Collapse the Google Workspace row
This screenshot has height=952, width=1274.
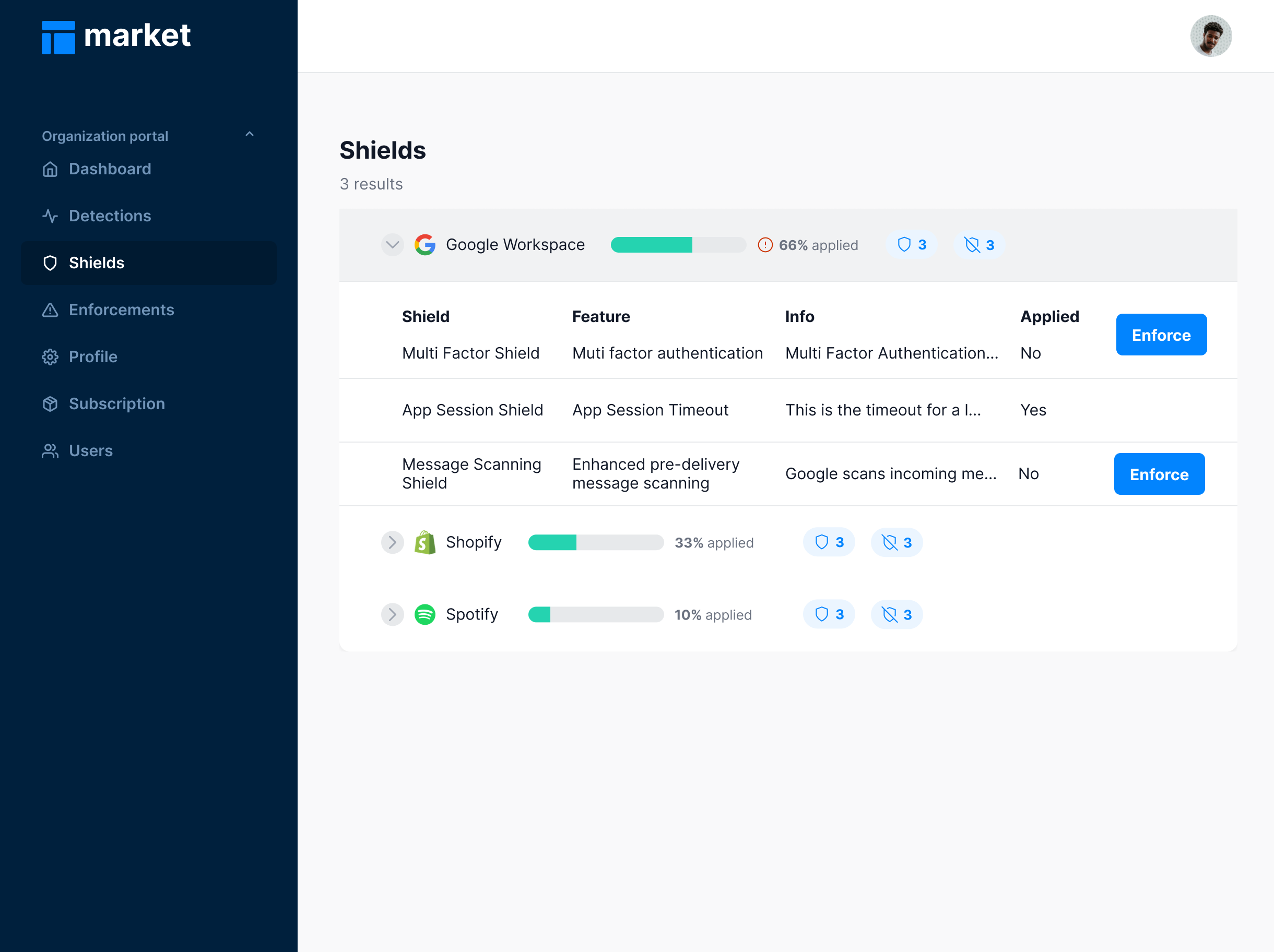[392, 245]
